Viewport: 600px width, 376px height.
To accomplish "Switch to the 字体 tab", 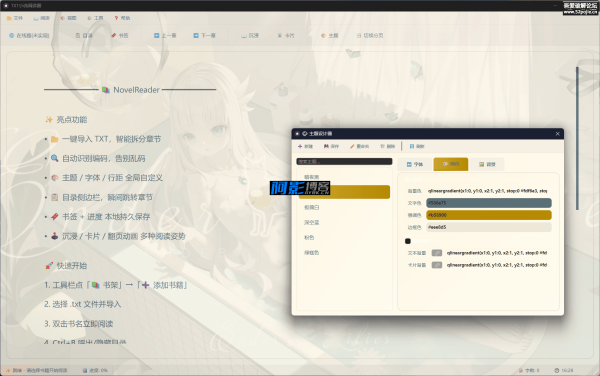I will [415, 164].
